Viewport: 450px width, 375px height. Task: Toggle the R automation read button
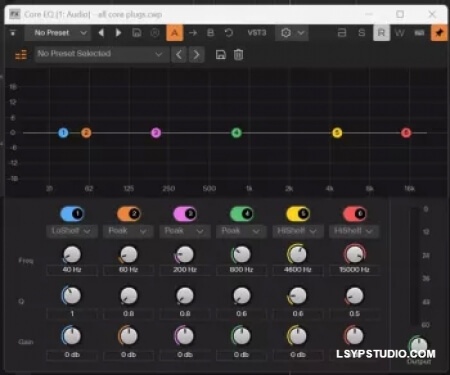pyautogui.click(x=381, y=33)
